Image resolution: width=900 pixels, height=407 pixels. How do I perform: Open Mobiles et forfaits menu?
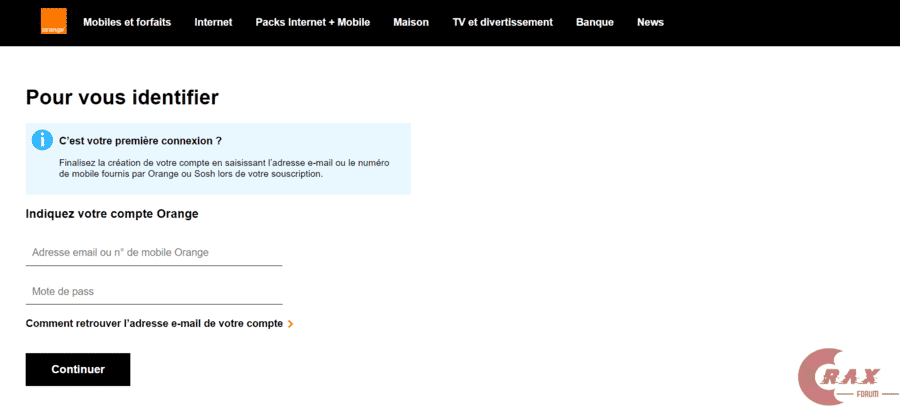[x=127, y=22]
